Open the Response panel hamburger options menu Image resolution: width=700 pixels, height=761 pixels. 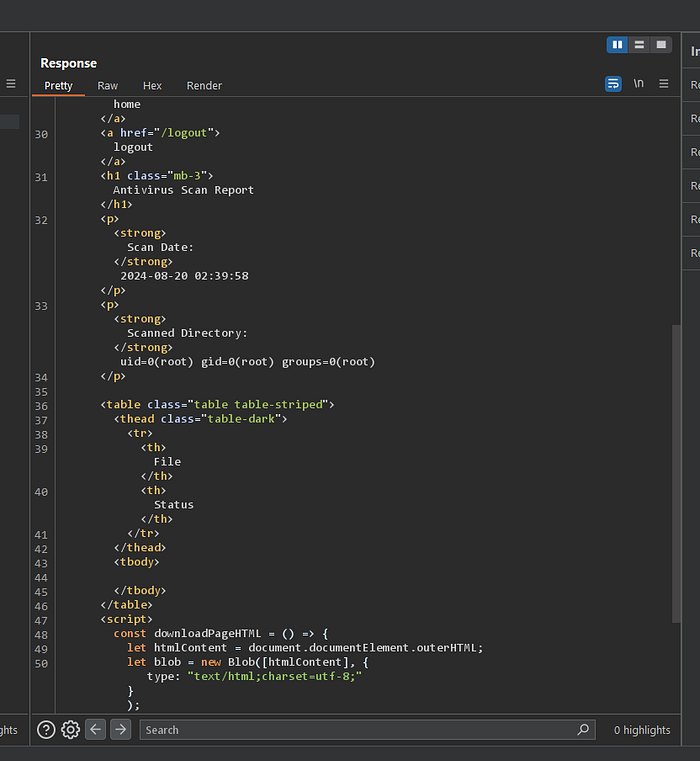pos(663,84)
